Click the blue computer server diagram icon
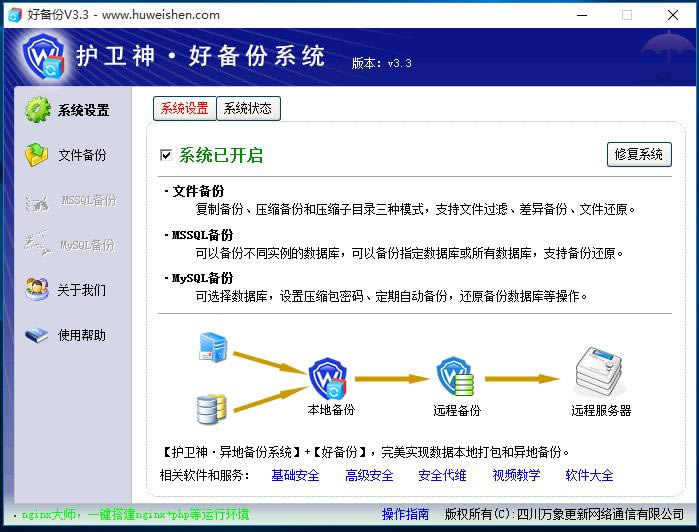 click(213, 346)
